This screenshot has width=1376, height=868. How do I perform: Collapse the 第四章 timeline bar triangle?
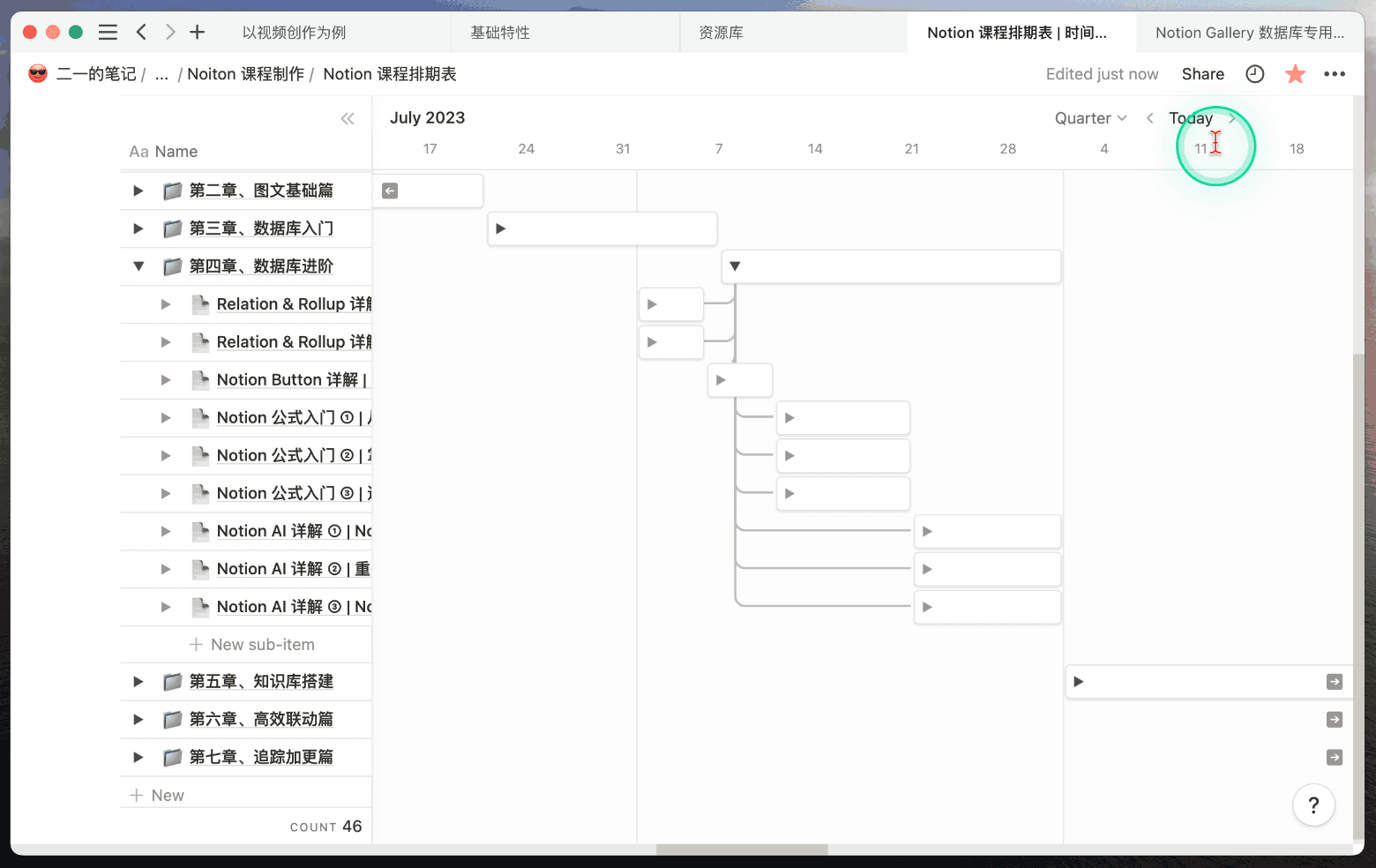tap(735, 266)
